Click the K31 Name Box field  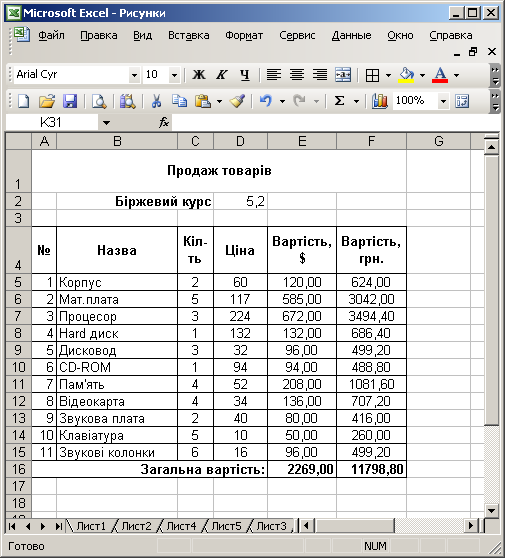tap(52, 123)
